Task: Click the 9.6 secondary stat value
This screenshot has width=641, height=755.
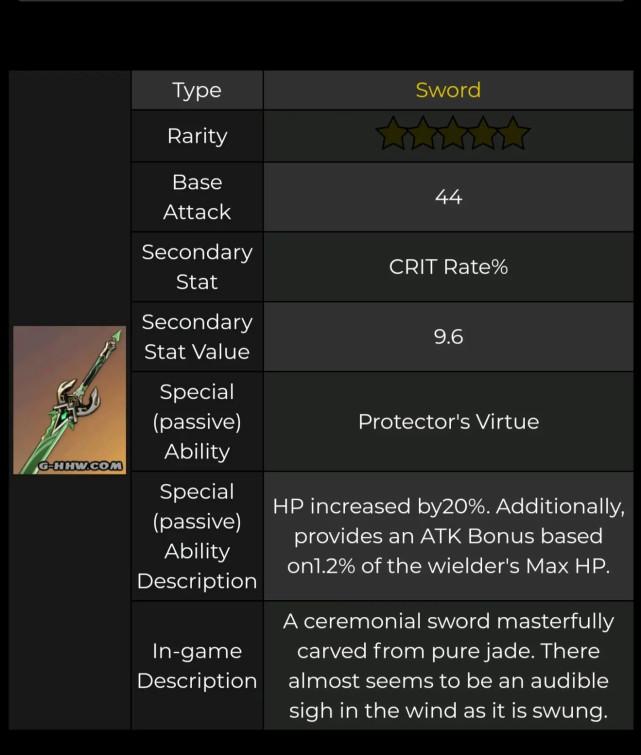Action: click(x=448, y=337)
